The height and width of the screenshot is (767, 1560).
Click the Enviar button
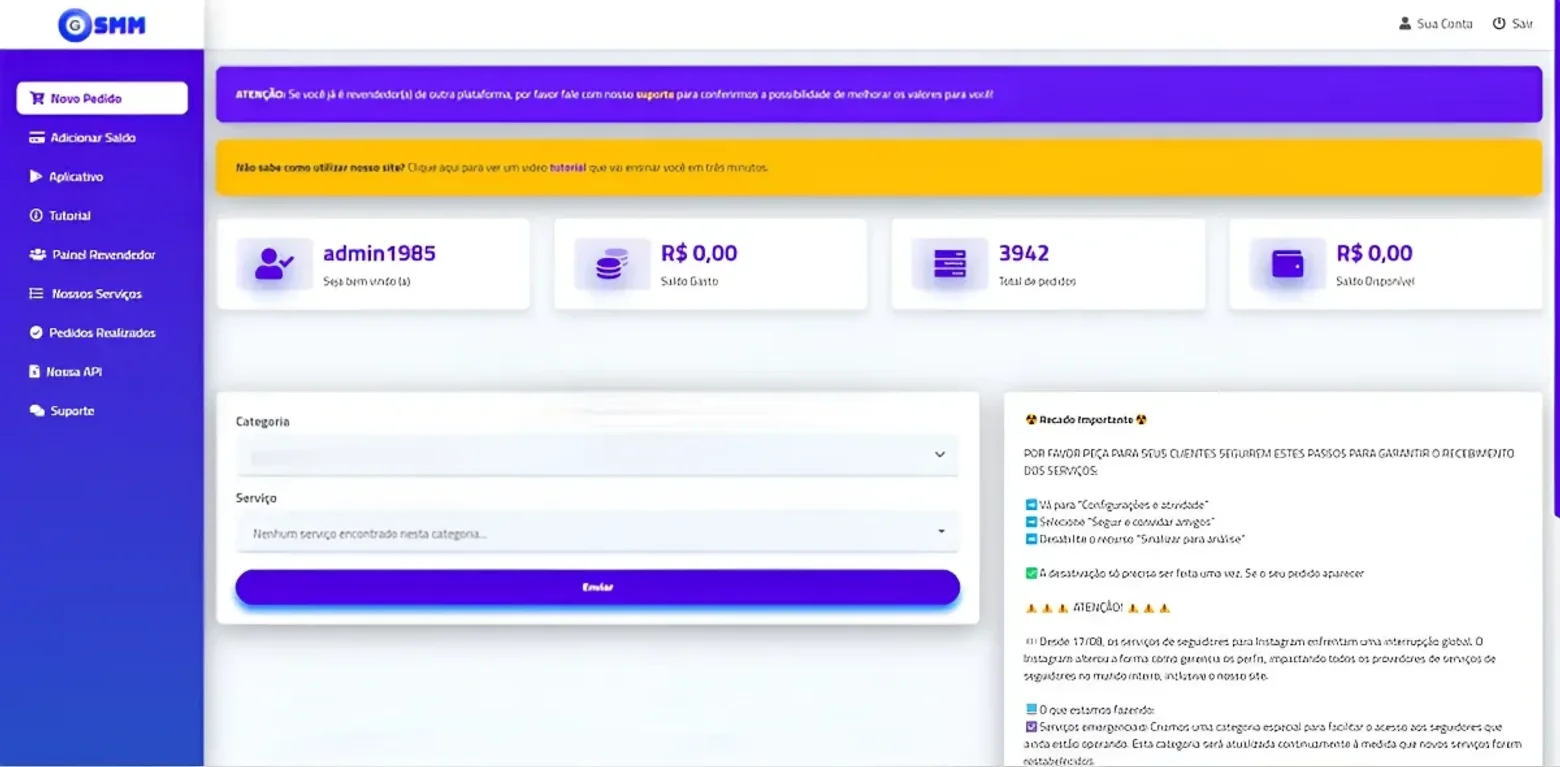pyautogui.click(x=598, y=588)
